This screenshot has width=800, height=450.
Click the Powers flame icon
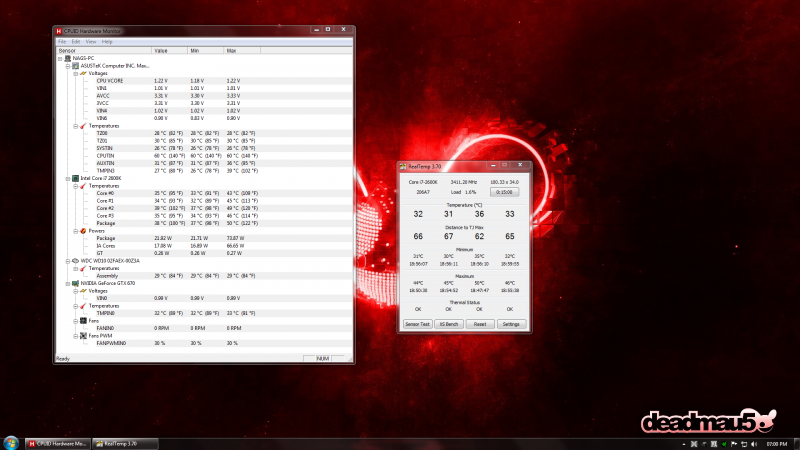click(83, 231)
